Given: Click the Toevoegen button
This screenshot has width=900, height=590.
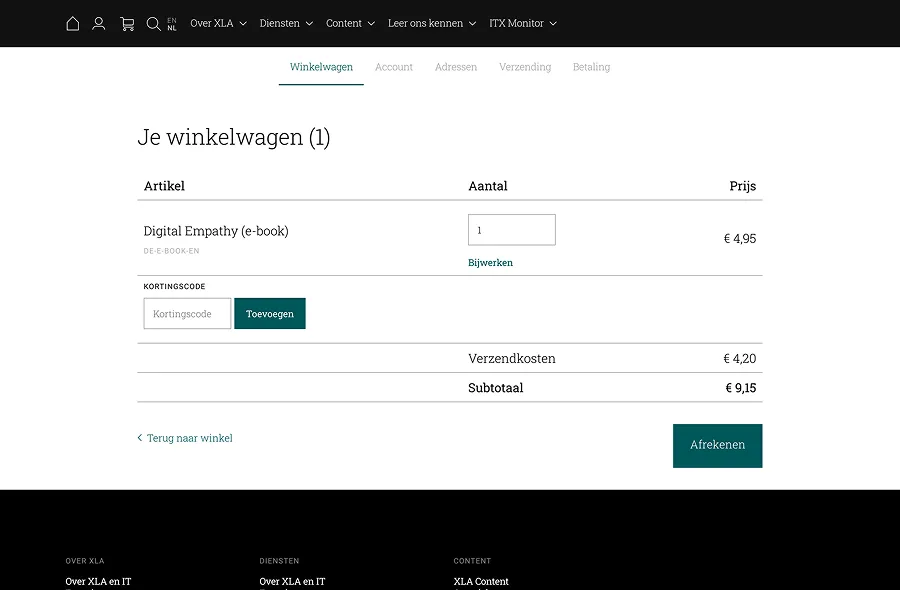Looking at the screenshot, I should tap(270, 313).
